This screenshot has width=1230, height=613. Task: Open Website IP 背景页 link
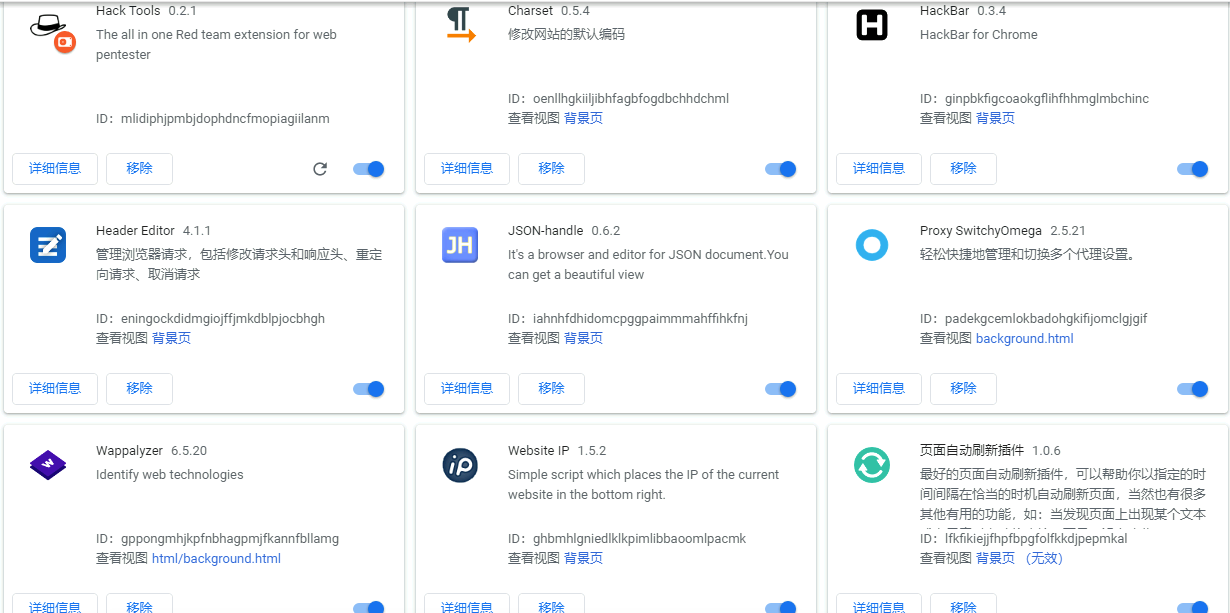[x=583, y=558]
